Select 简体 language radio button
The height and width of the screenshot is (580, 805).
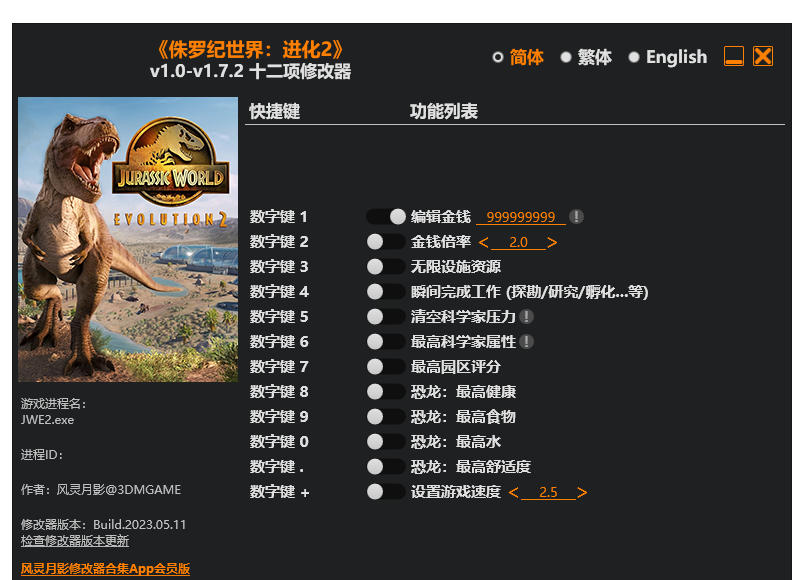497,57
